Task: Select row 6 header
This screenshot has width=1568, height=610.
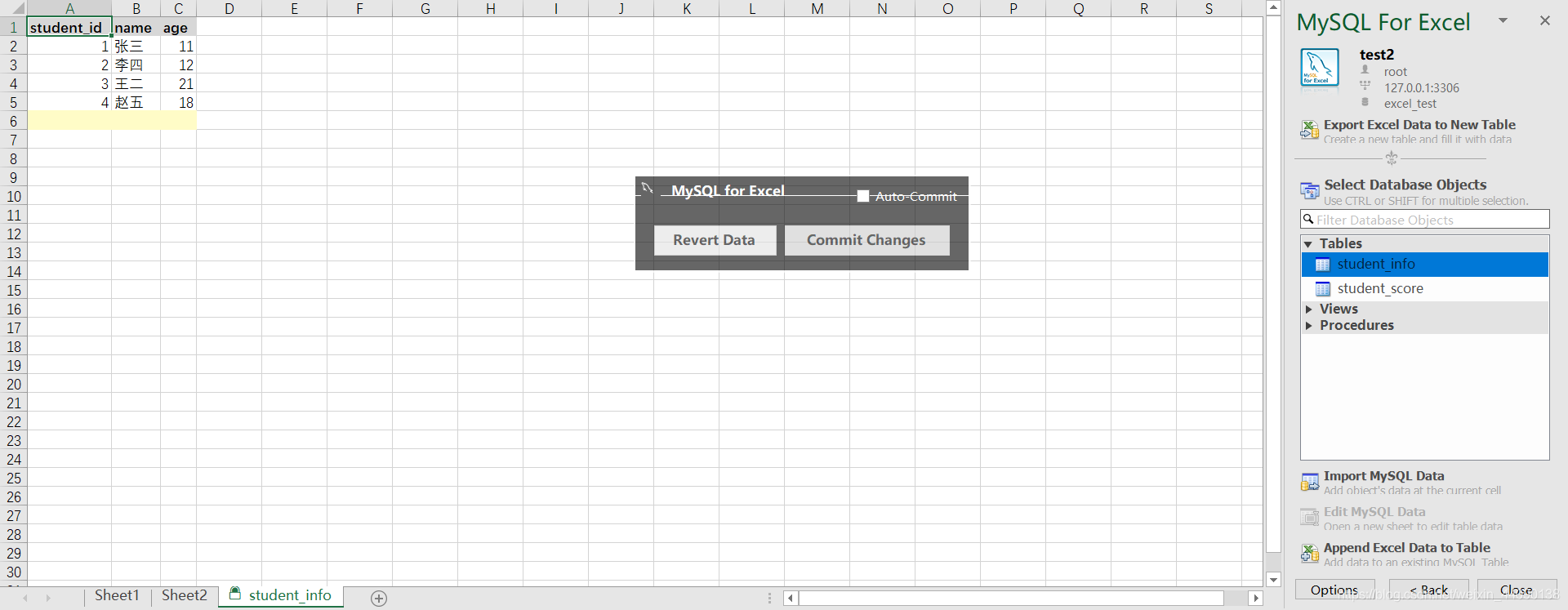Action: [x=13, y=122]
